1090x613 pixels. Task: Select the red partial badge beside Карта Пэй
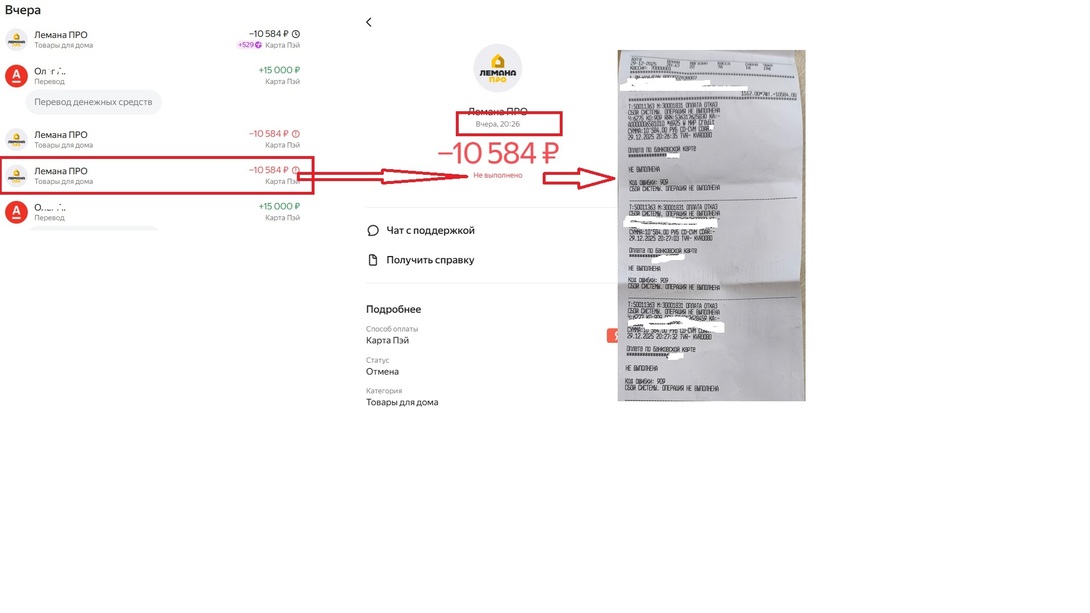coord(612,336)
